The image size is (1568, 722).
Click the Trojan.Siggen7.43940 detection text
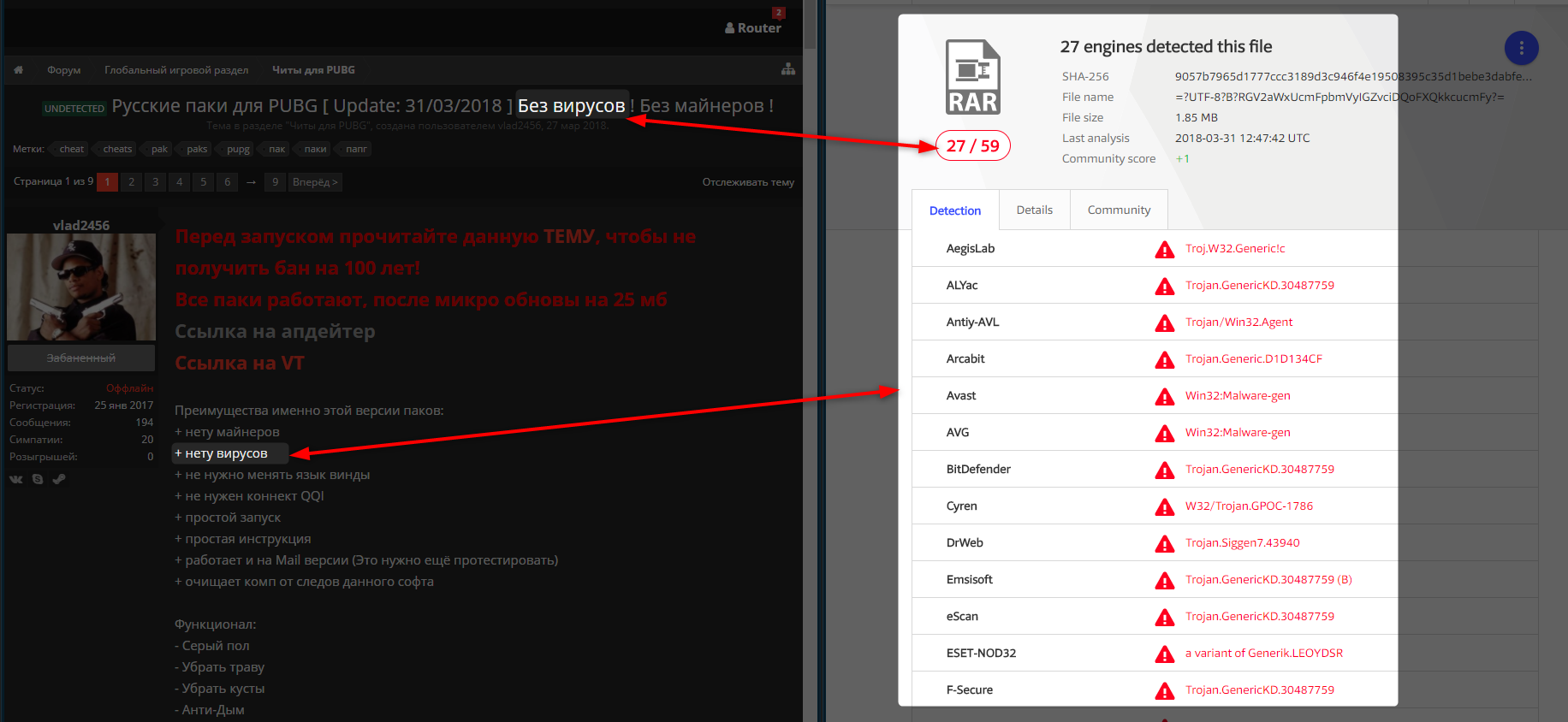click(1242, 543)
